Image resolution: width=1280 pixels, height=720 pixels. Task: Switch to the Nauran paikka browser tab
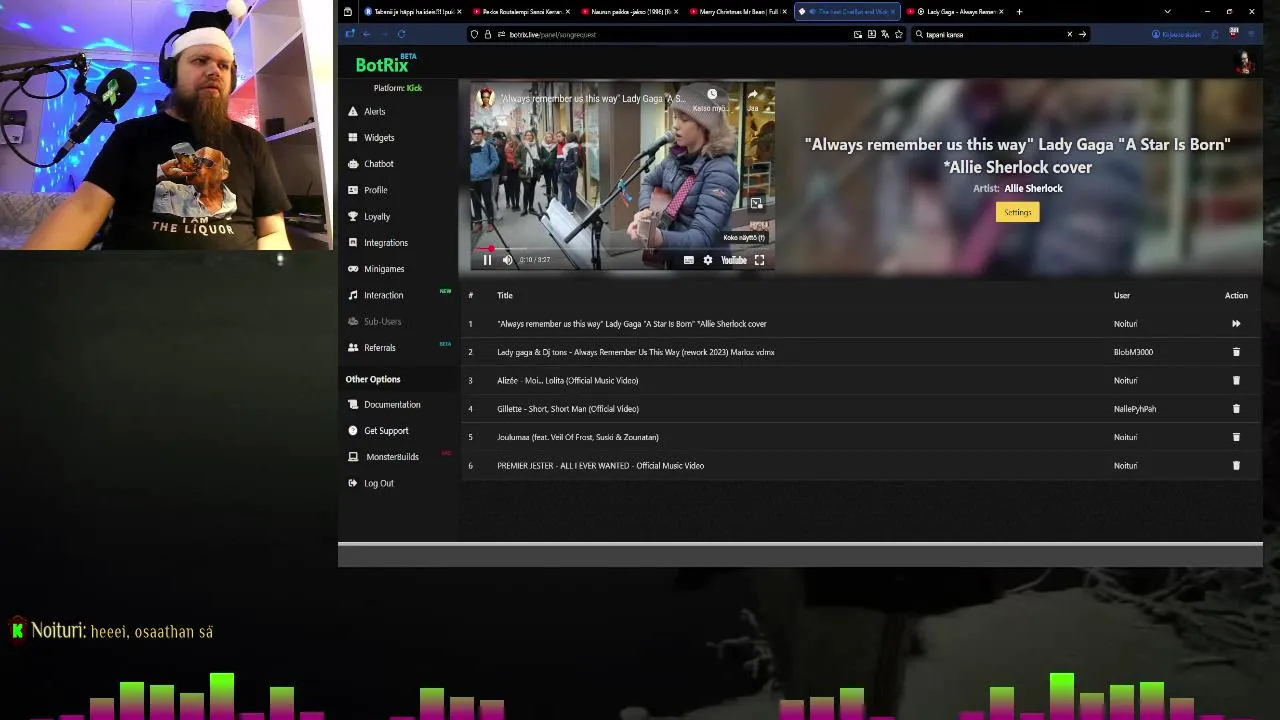coord(629,12)
